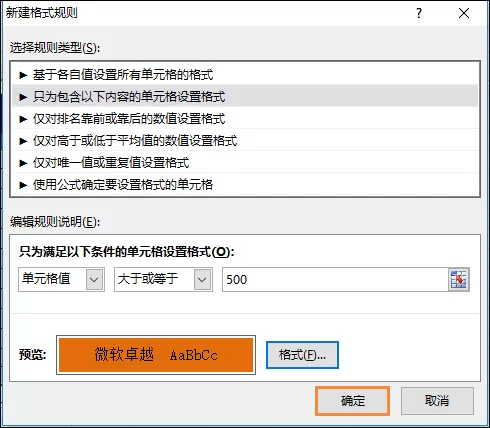
Task: Confirm with the 确定 button
Action: pos(352,401)
